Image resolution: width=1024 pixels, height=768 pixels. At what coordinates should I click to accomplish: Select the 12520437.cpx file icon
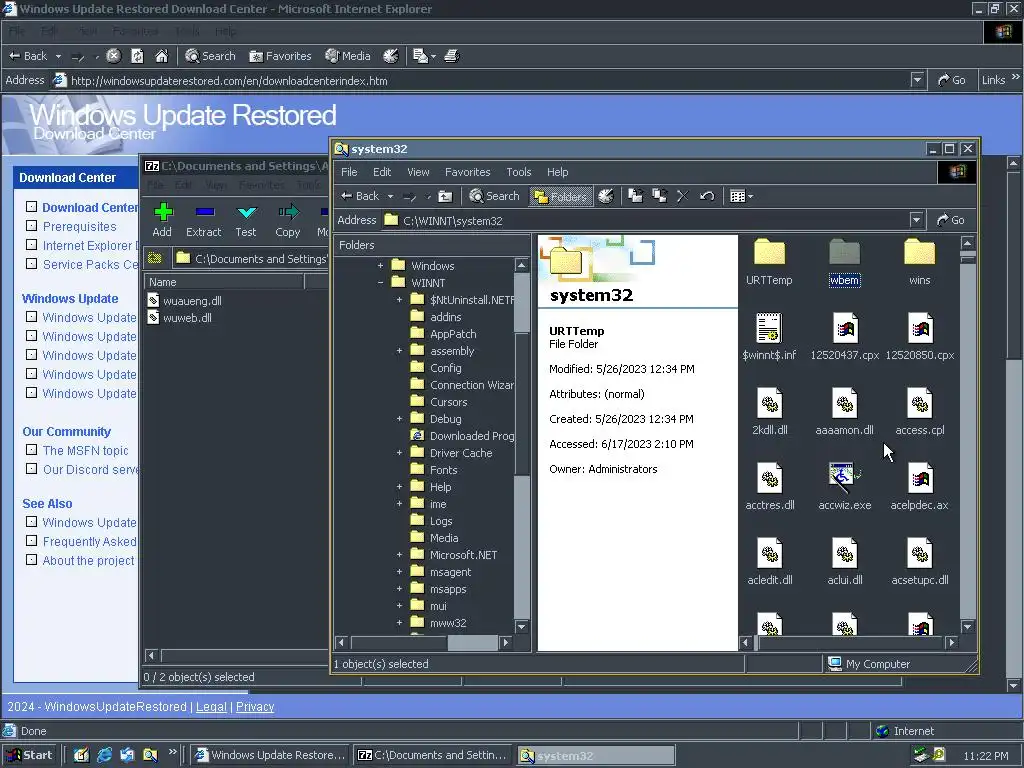844,328
